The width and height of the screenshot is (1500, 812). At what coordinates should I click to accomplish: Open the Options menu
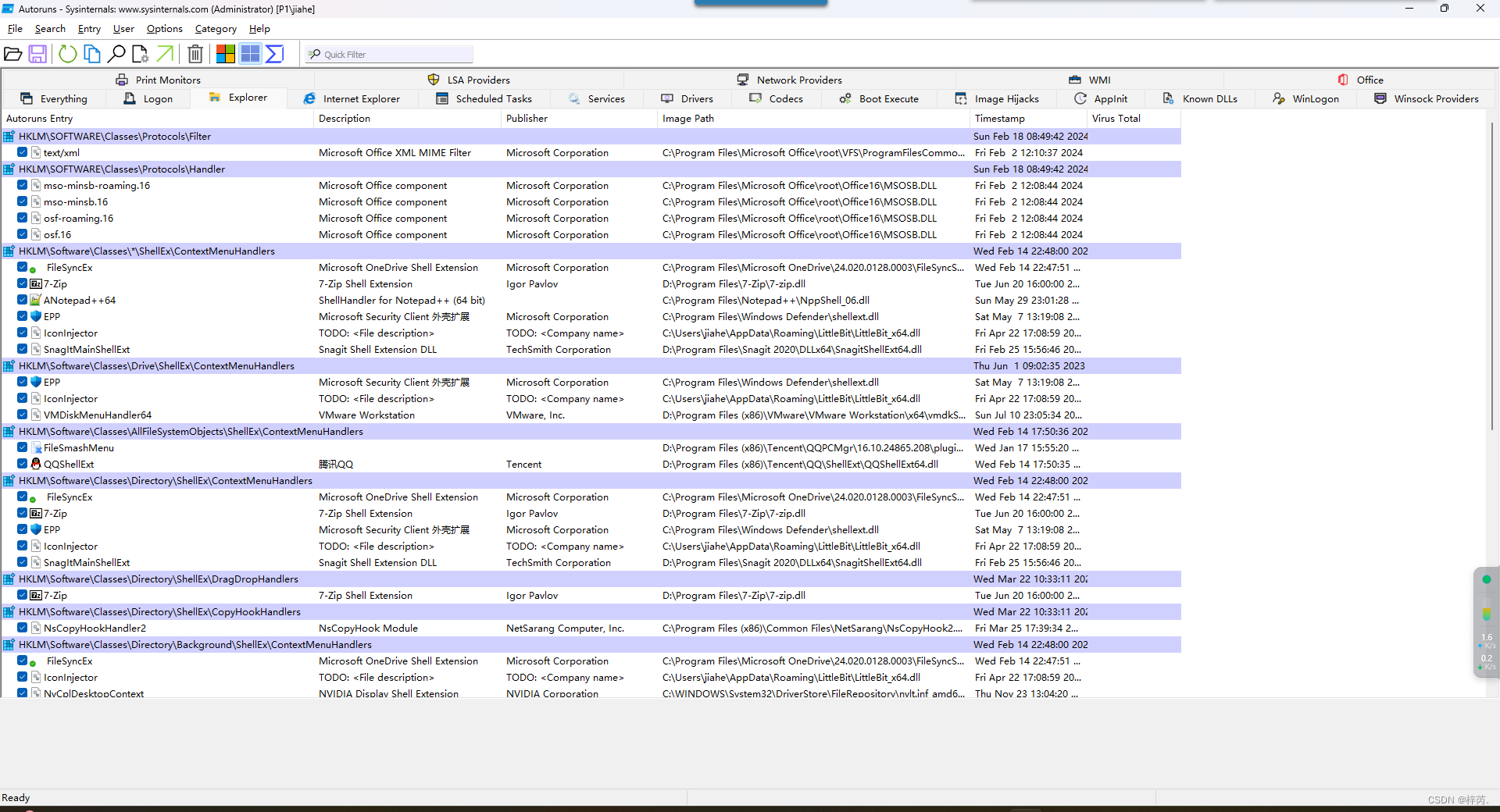point(164,29)
